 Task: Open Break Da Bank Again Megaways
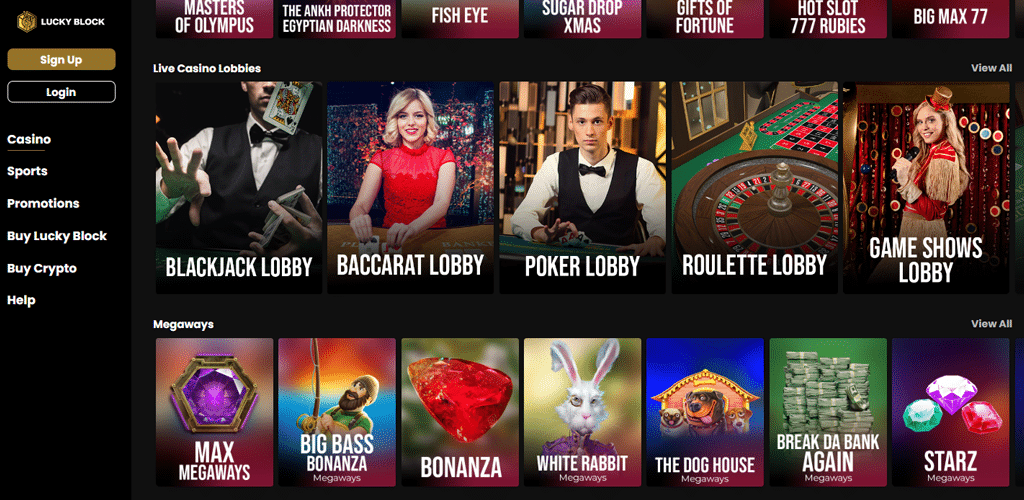[x=828, y=412]
